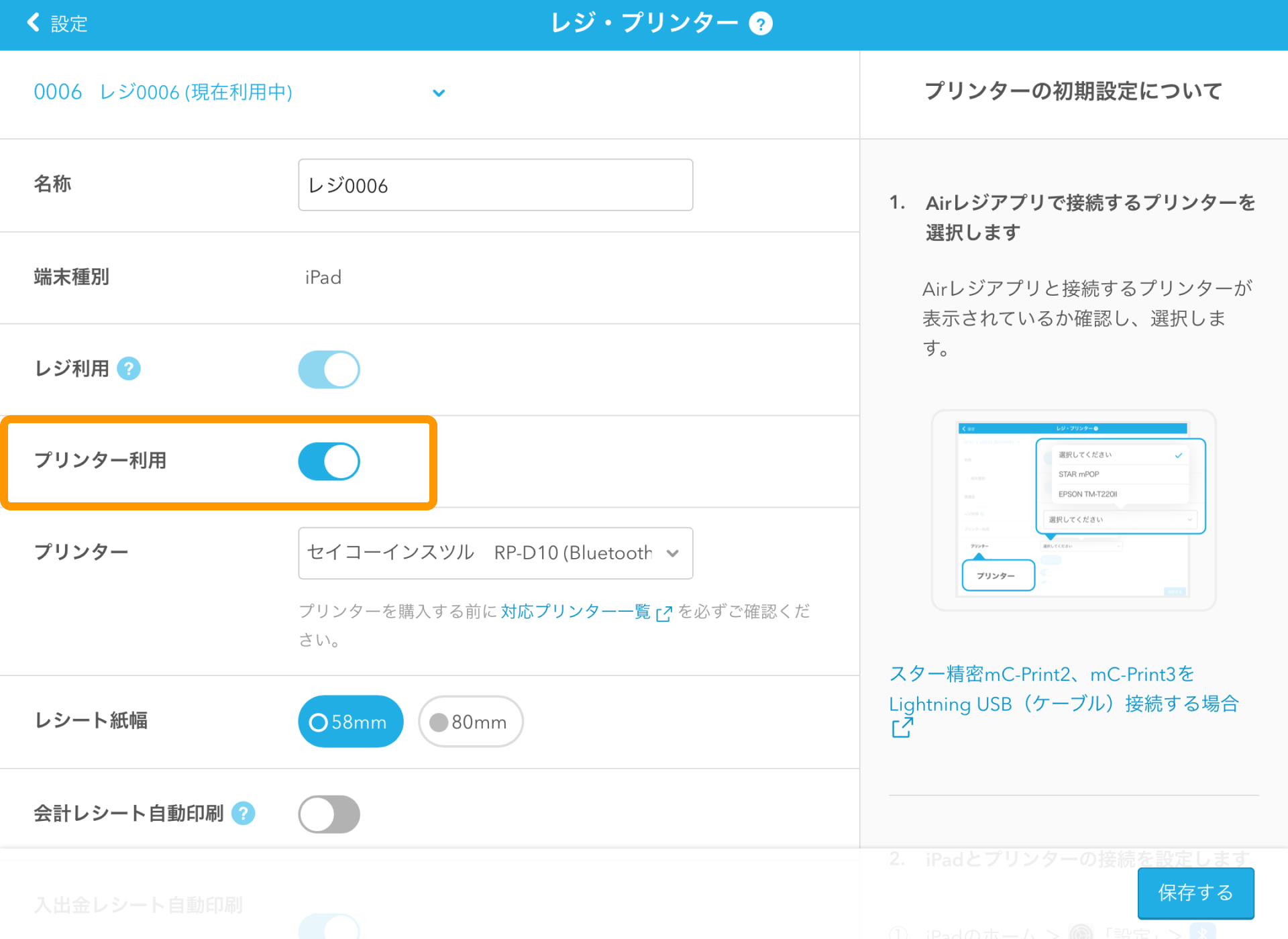Enable 会計レシート自動印刷 auto printing

[329, 814]
